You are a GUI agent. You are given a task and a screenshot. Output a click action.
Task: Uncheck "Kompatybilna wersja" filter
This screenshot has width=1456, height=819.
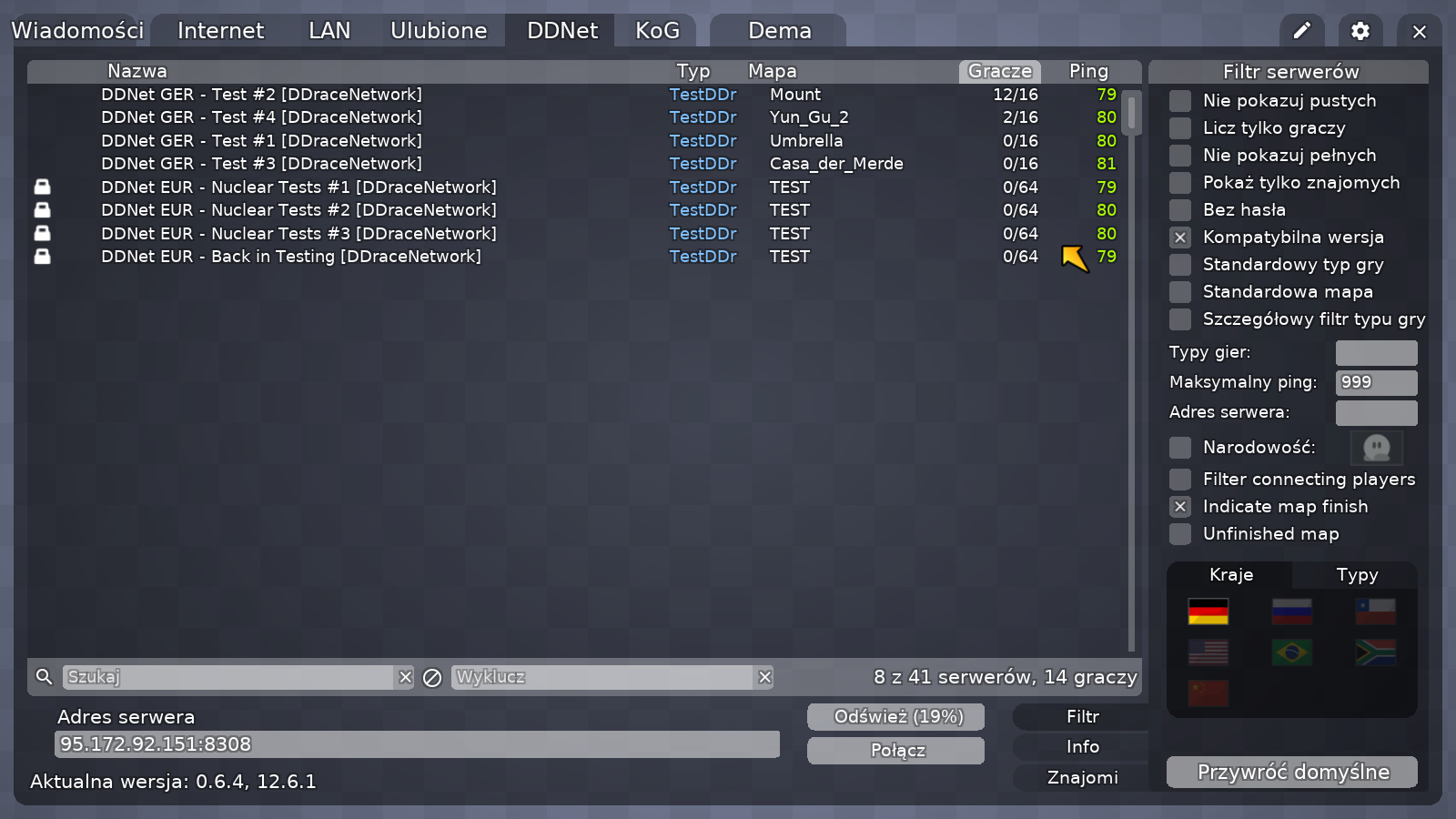pyautogui.click(x=1180, y=238)
